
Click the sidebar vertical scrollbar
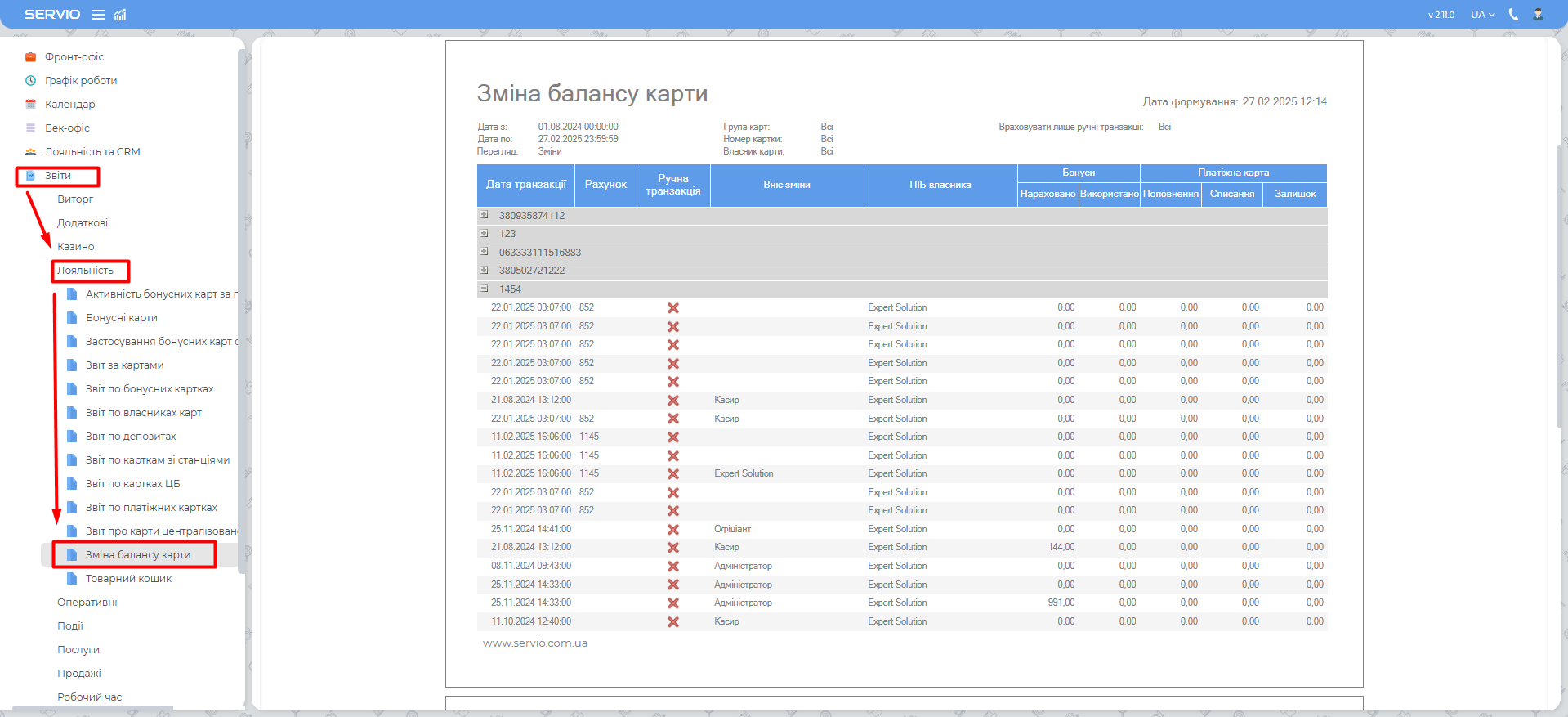click(241, 311)
